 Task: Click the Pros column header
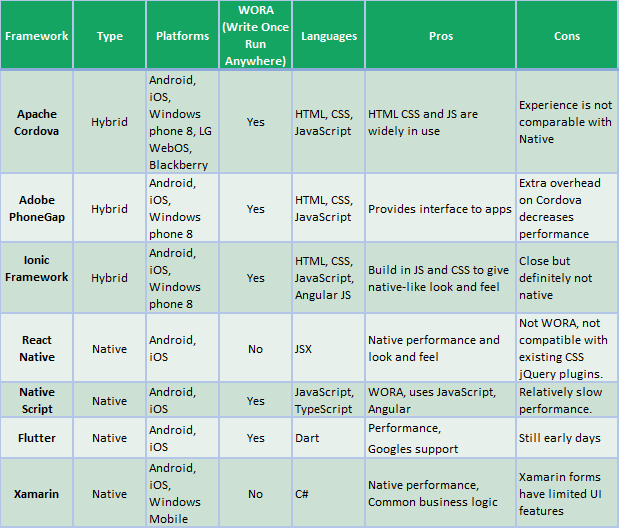tap(440, 36)
